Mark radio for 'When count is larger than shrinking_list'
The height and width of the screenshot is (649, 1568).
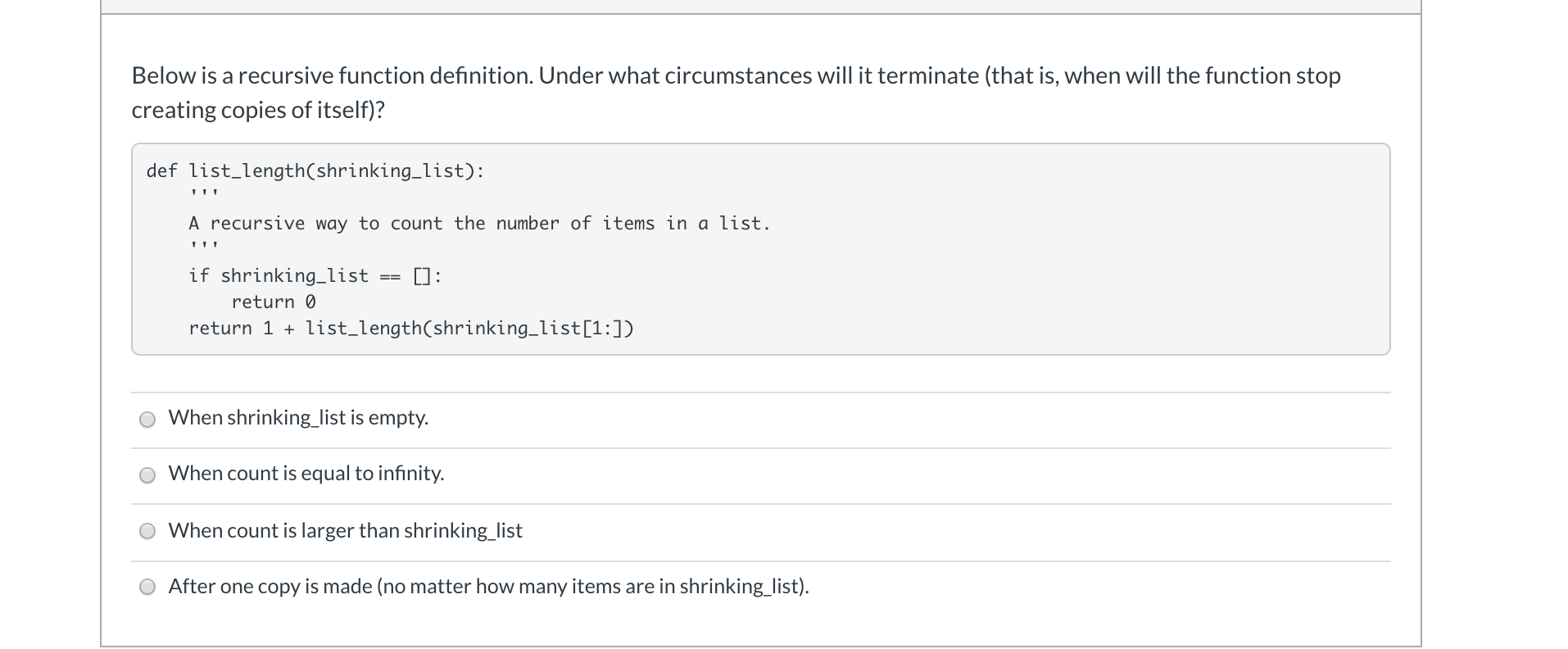(x=147, y=531)
